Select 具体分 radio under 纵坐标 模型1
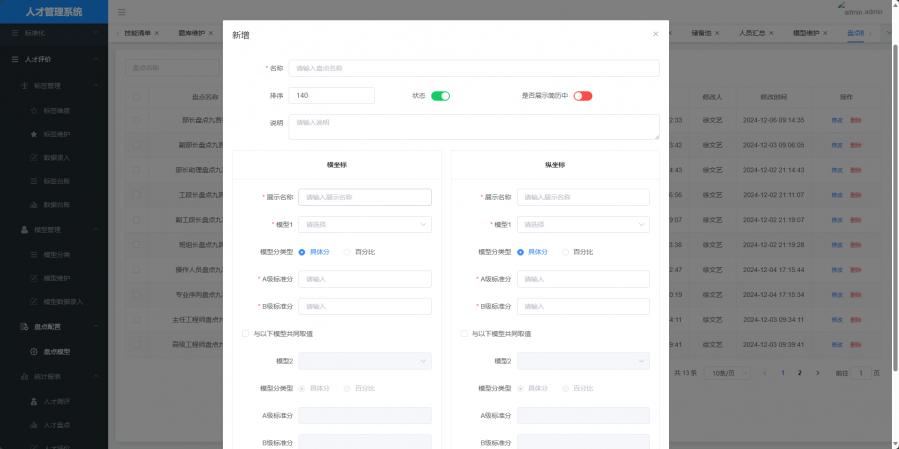The image size is (899, 449). point(521,252)
